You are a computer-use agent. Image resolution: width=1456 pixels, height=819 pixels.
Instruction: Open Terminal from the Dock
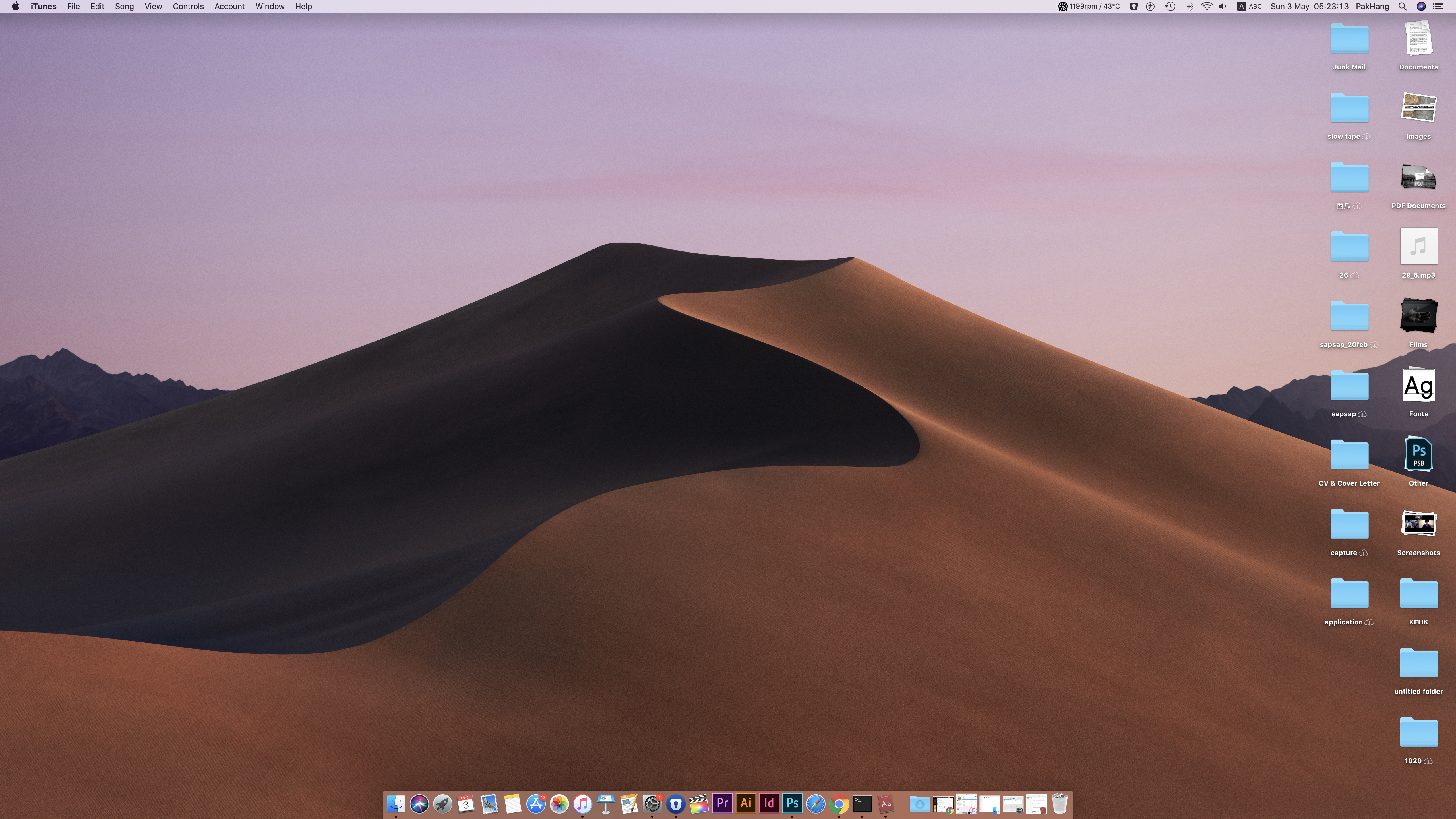point(863,803)
